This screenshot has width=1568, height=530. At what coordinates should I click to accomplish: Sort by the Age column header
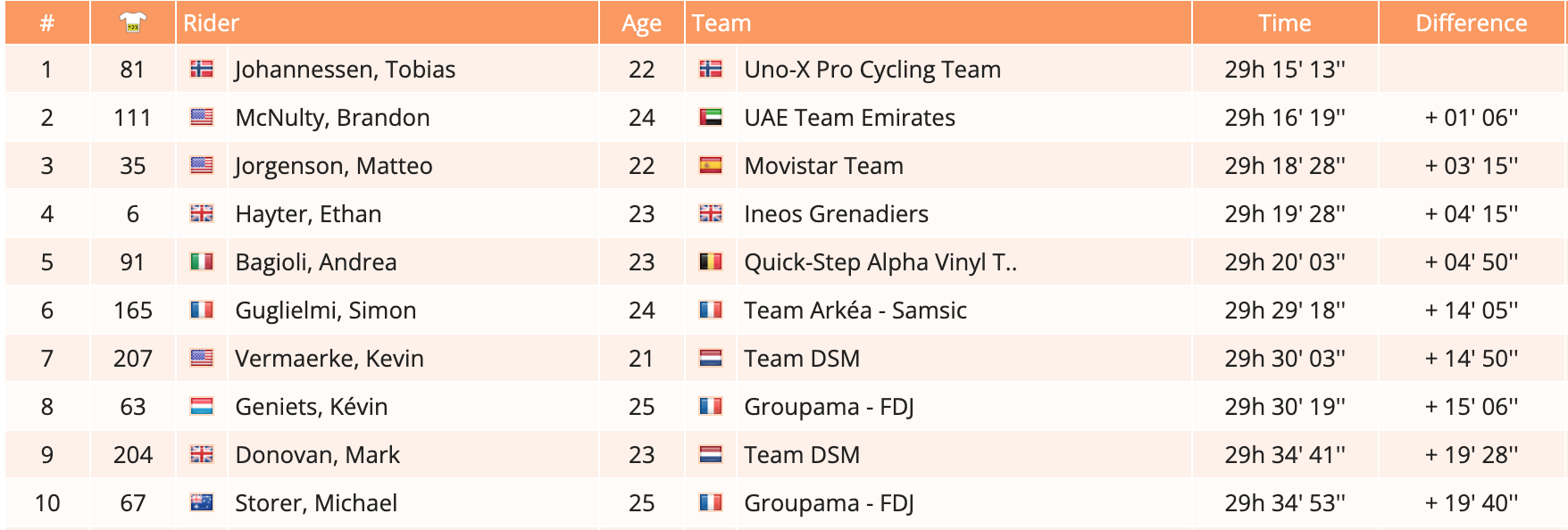641,23
